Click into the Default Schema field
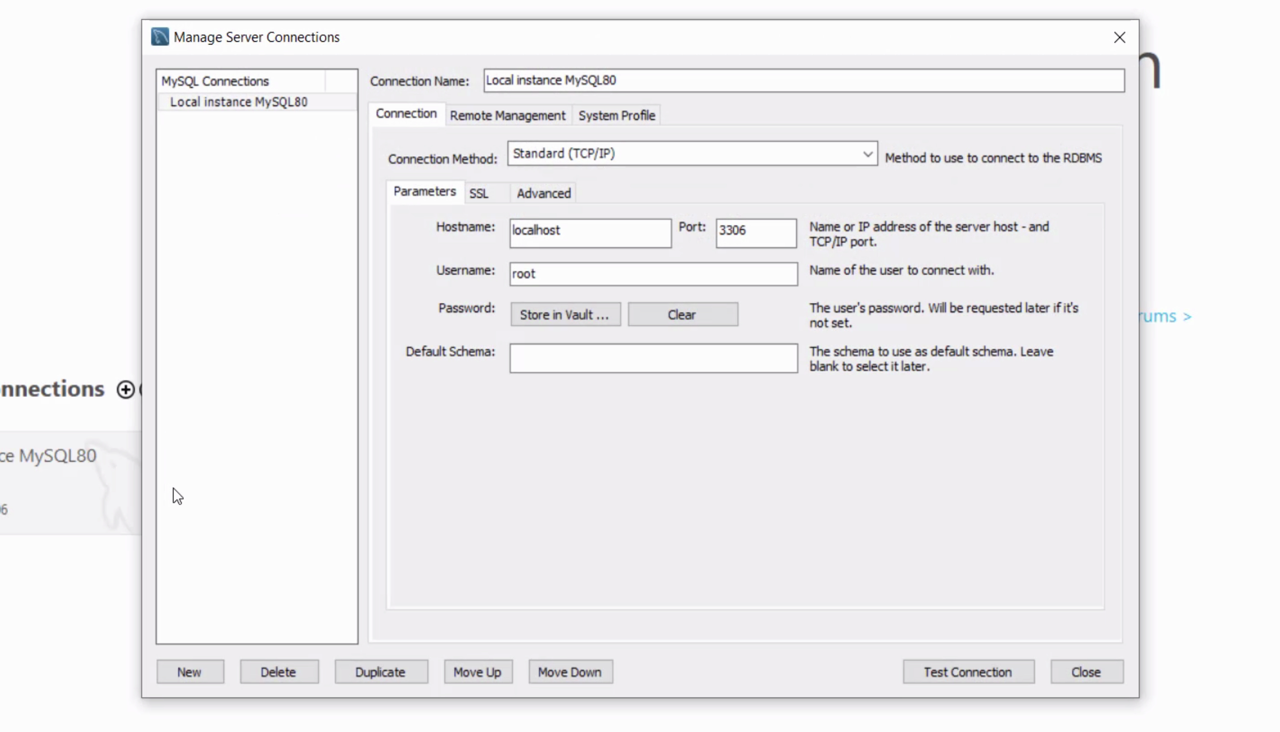This screenshot has height=732, width=1280. 653,358
